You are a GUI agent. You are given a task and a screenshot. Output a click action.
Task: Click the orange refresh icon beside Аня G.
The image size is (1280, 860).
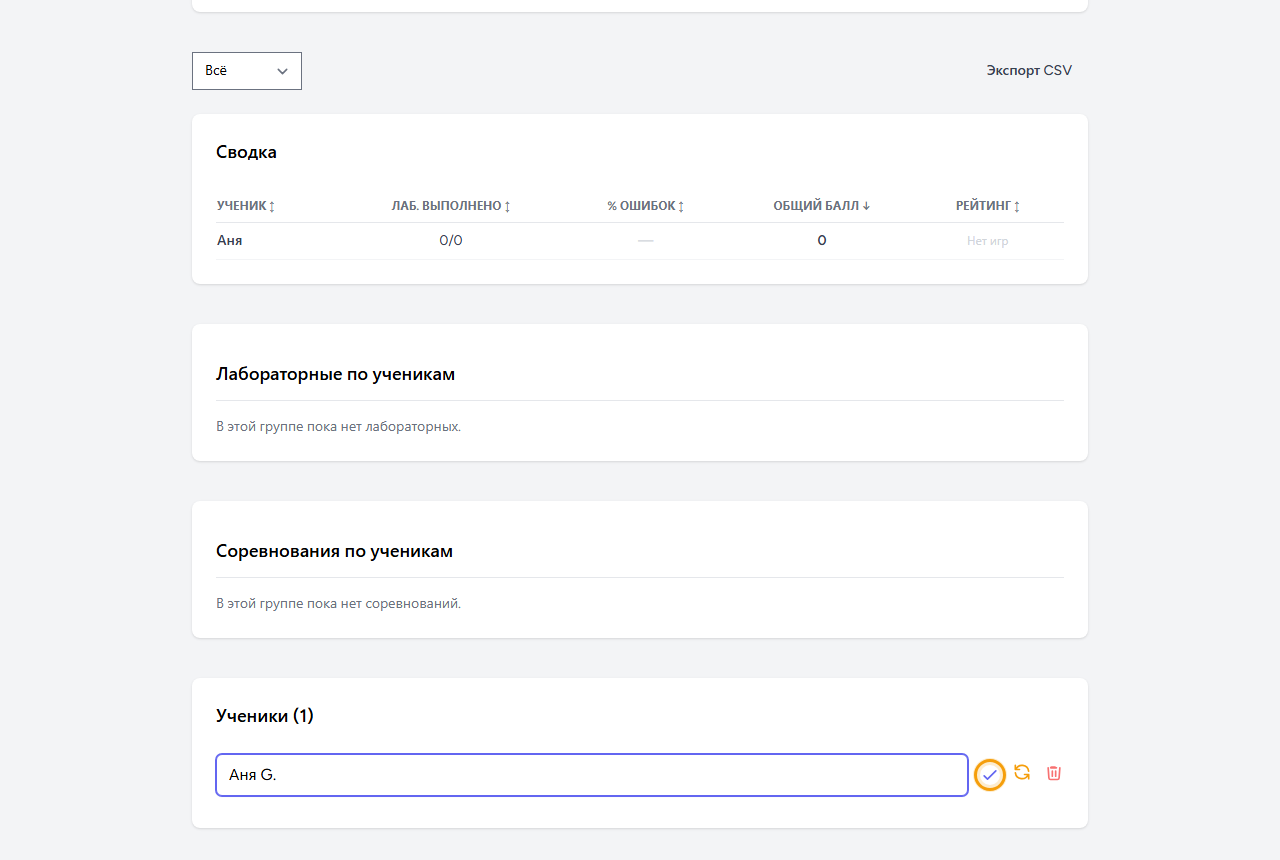pyautogui.click(x=1022, y=773)
